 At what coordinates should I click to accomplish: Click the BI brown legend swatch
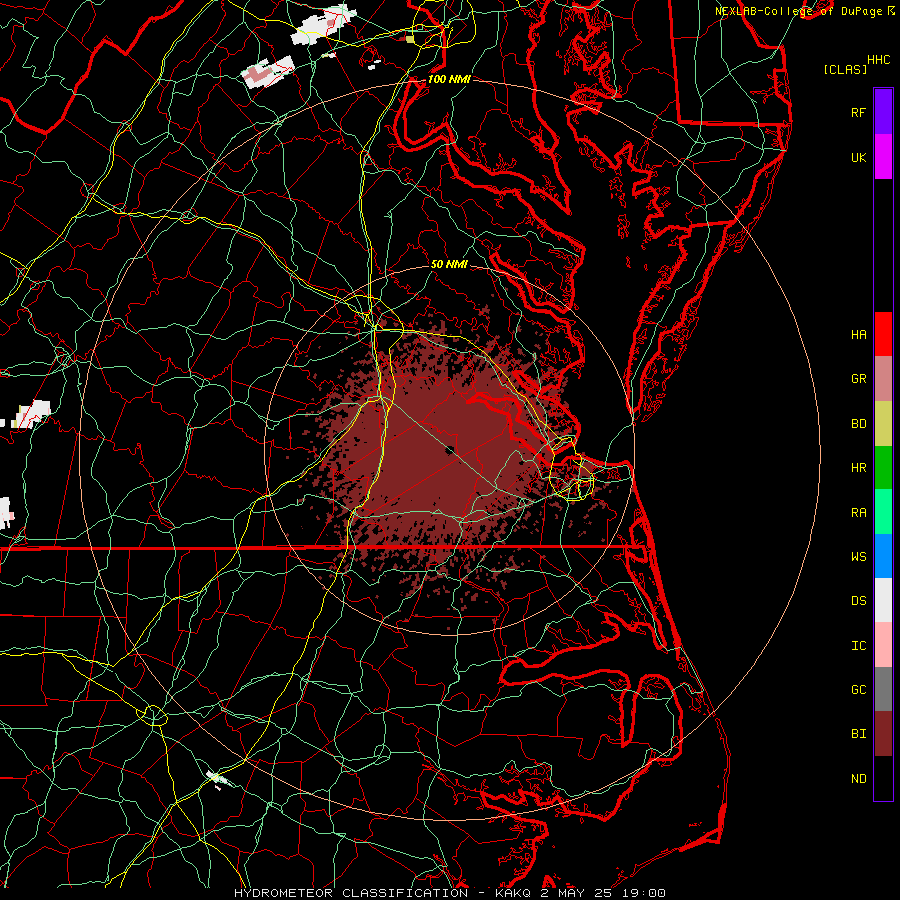coord(883,734)
